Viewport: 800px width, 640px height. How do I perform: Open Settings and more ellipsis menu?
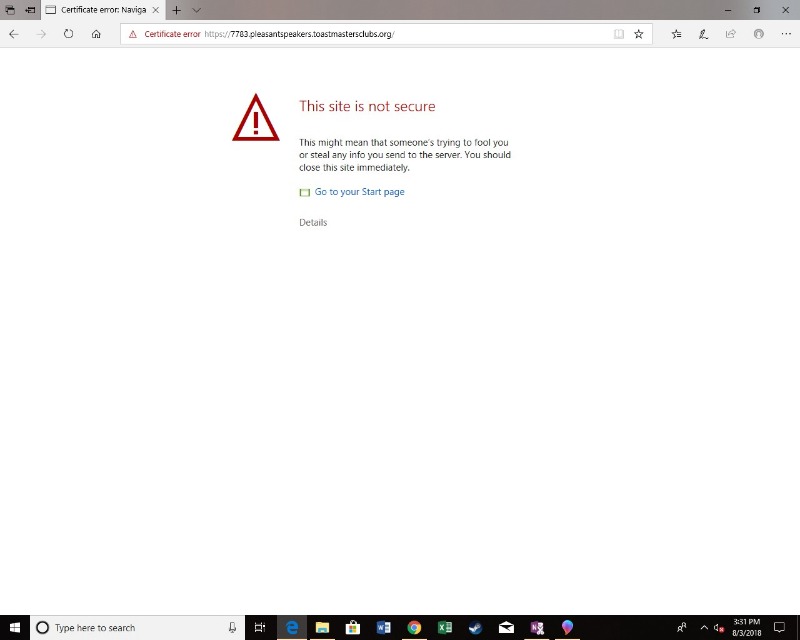click(x=785, y=34)
